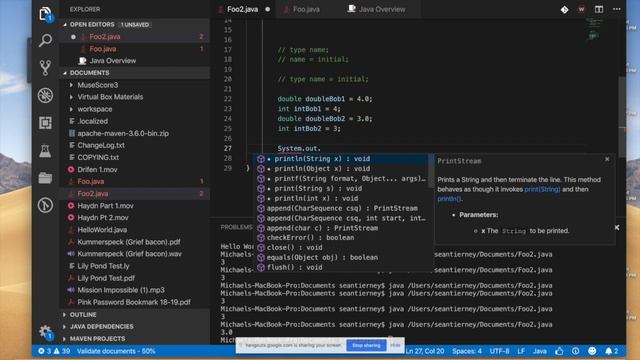The width and height of the screenshot is (640, 360).
Task: Click the suggestion list scrollbar
Action: [x=431, y=171]
